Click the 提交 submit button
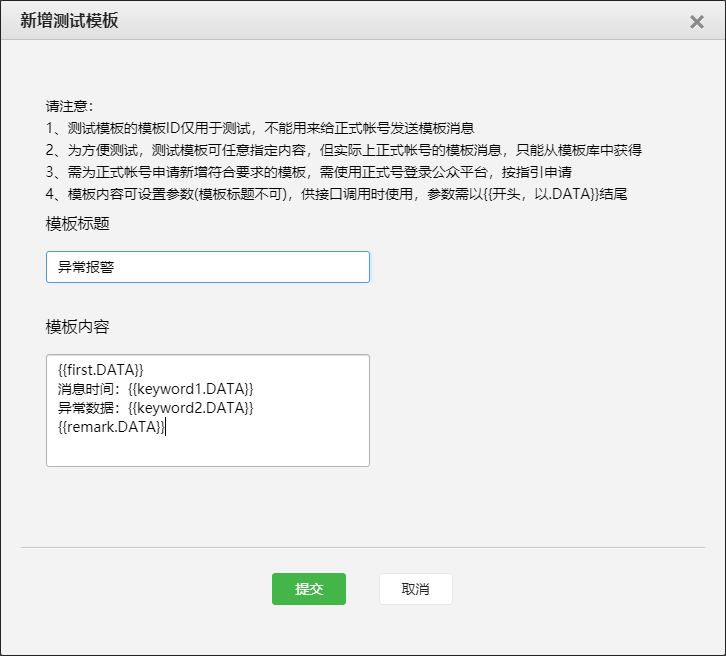The image size is (726, 656). 309,589
